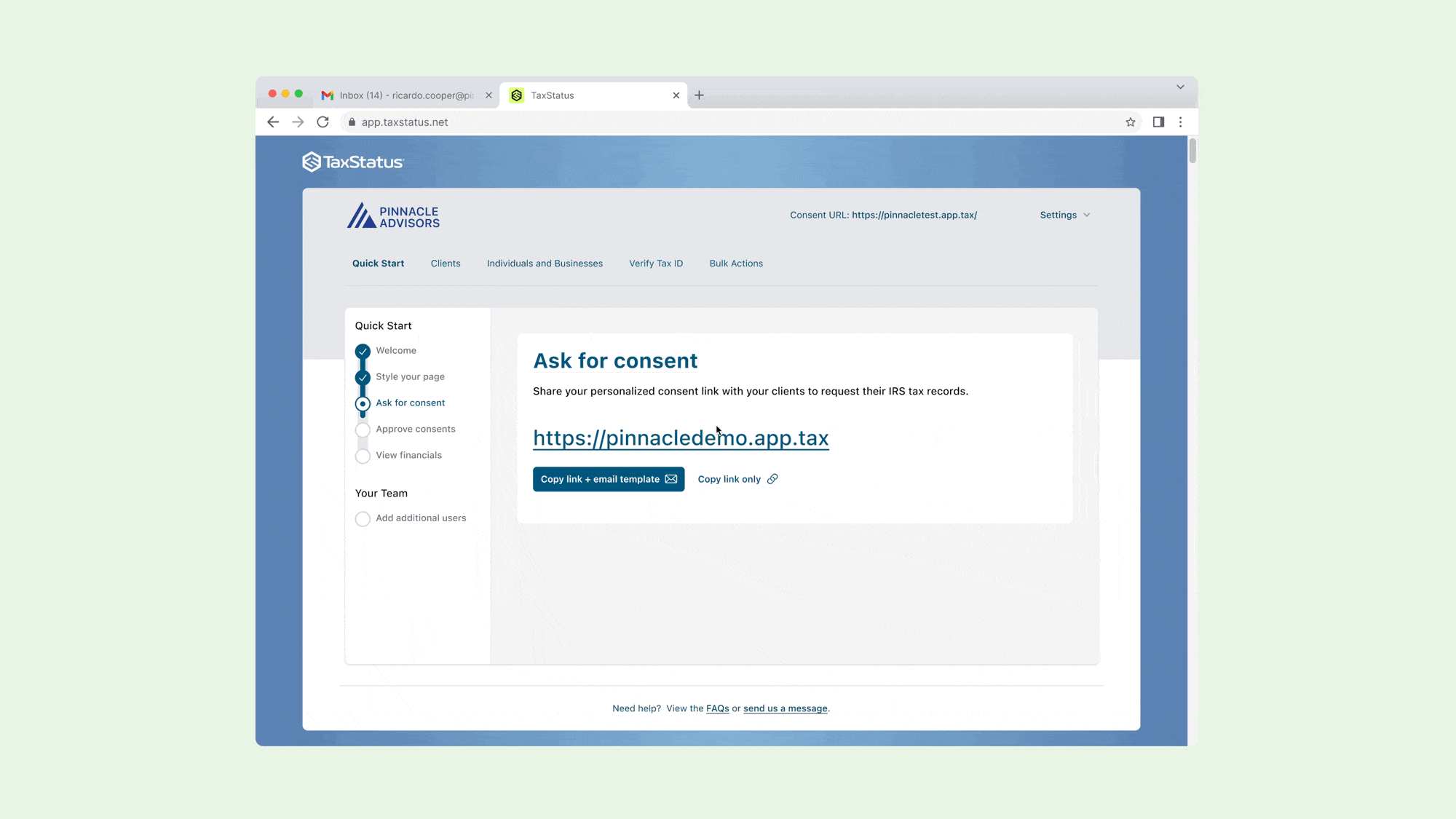
Task: Click the browser back arrow
Action: (x=273, y=122)
